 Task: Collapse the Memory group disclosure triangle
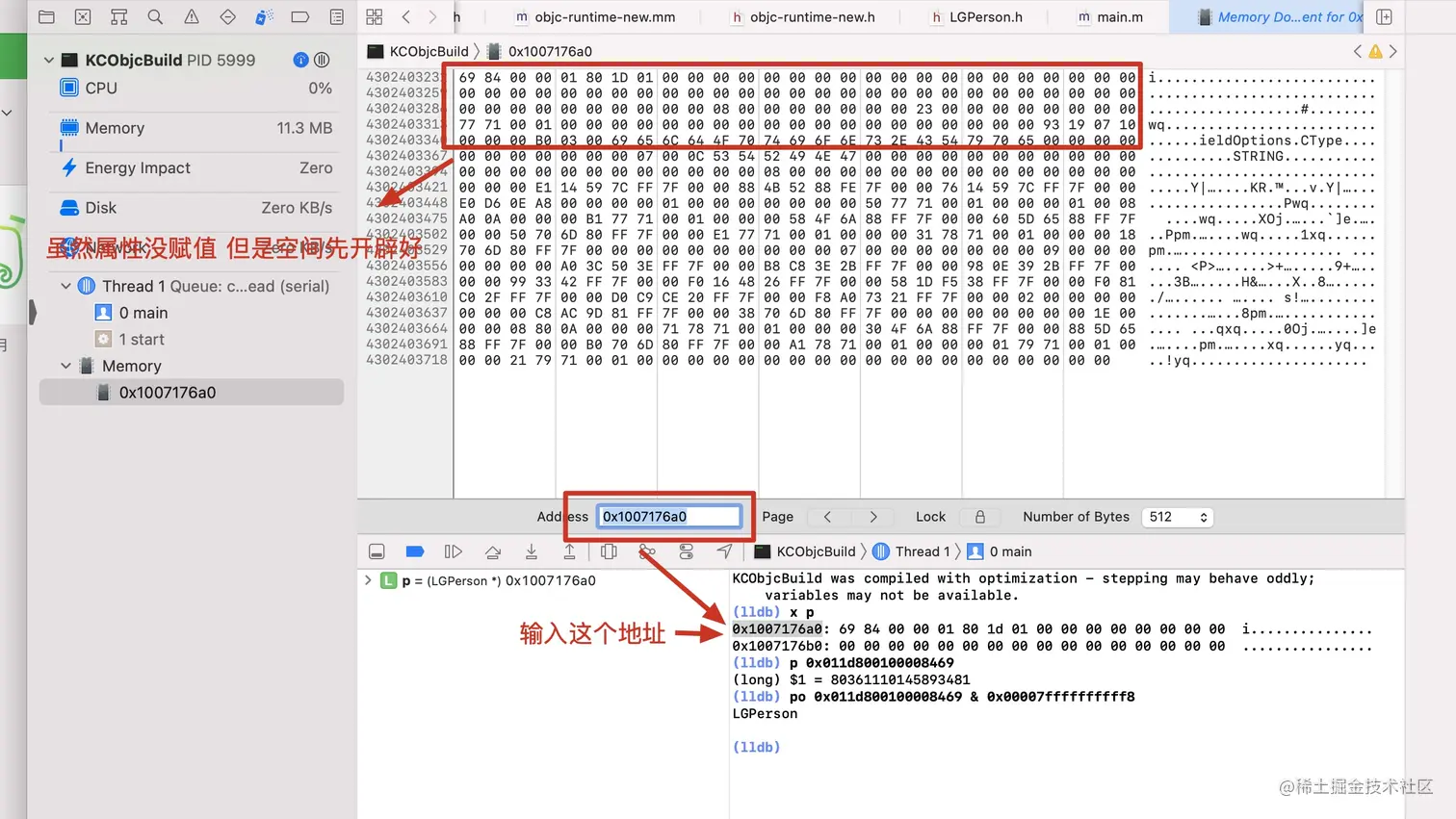click(x=65, y=366)
